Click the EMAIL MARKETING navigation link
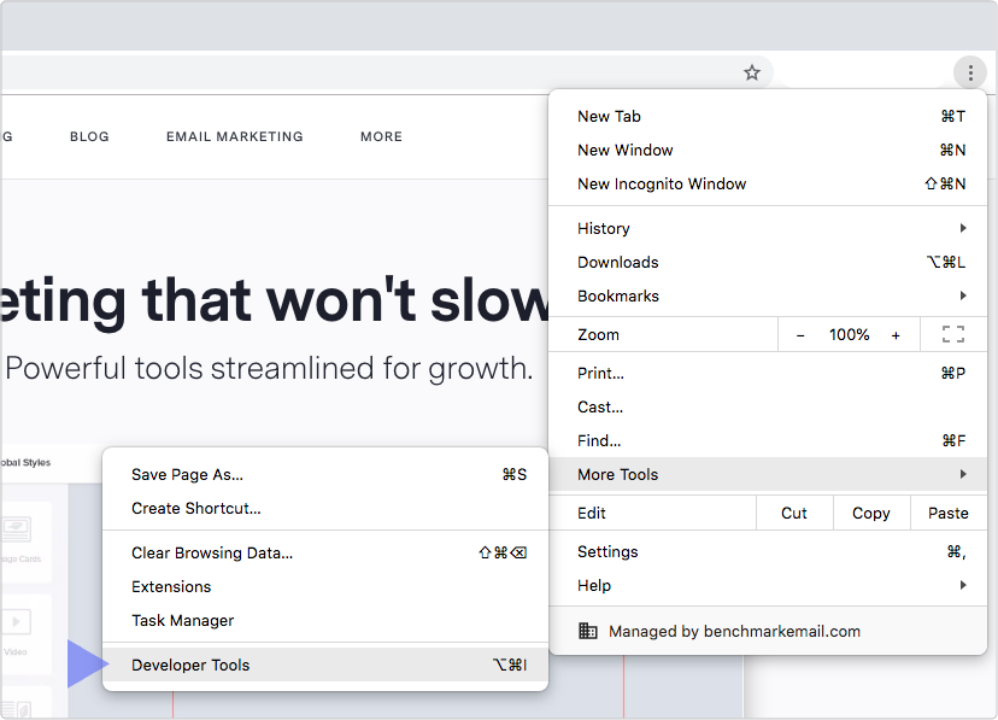Image resolution: width=998 pixels, height=720 pixels. (234, 136)
